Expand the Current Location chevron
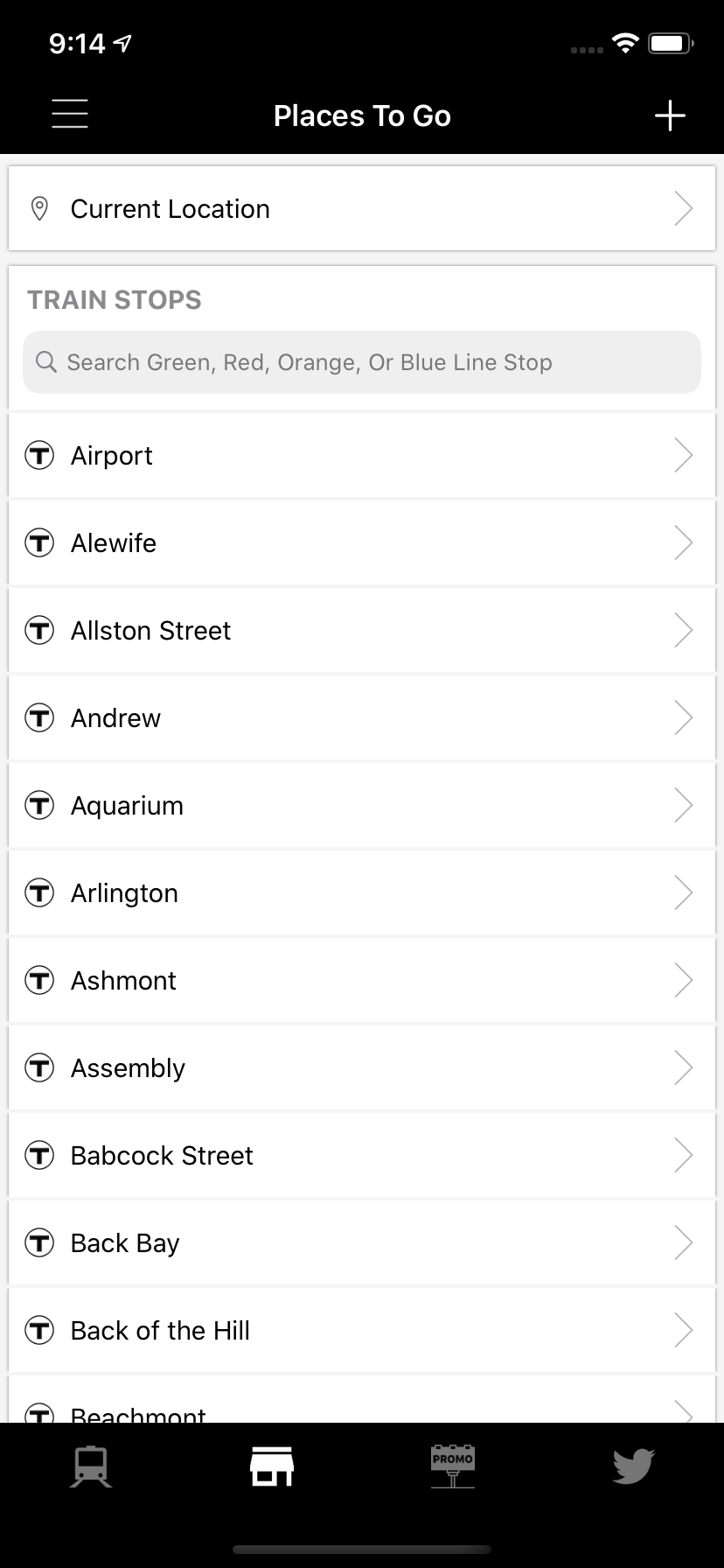 683,209
